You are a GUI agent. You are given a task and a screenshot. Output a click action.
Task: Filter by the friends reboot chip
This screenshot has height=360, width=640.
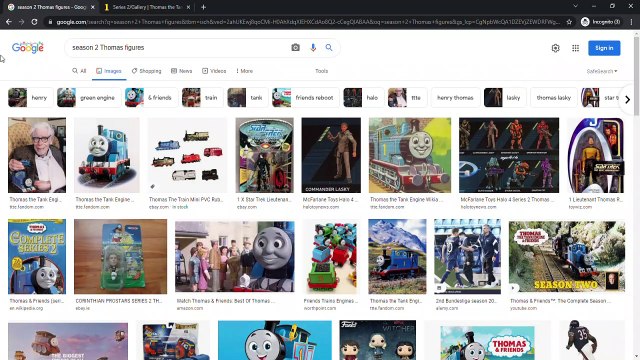(306, 98)
